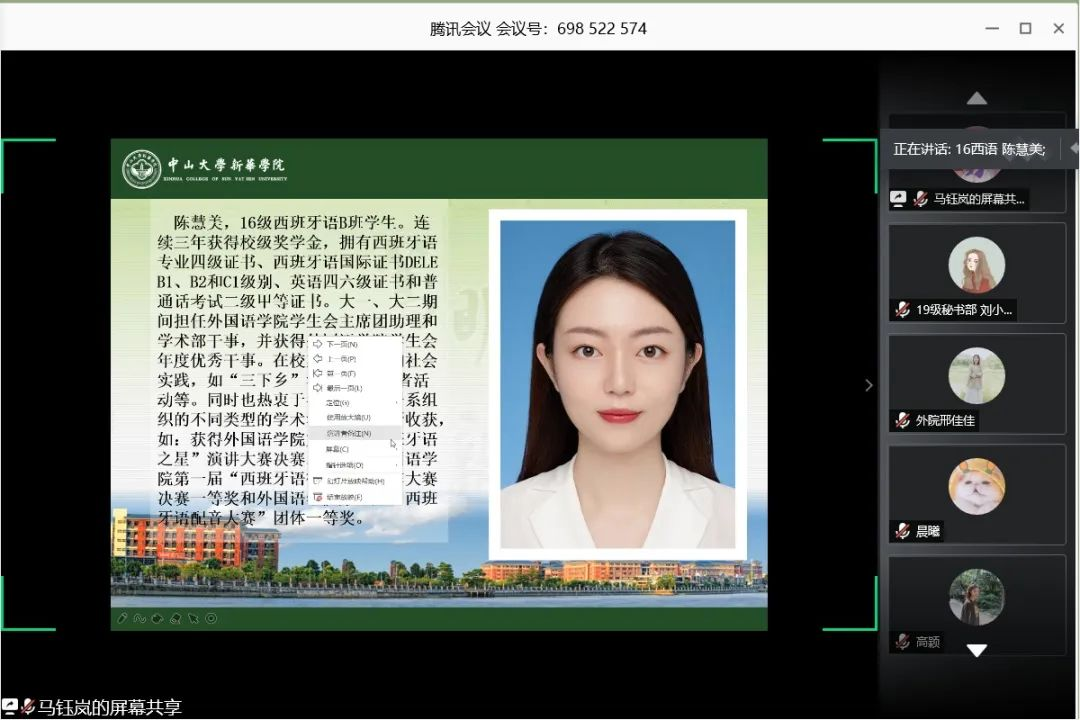Image resolution: width=1080 pixels, height=720 pixels.
Task: Choose 下一页(N) in the context menu
Action: 341,344
